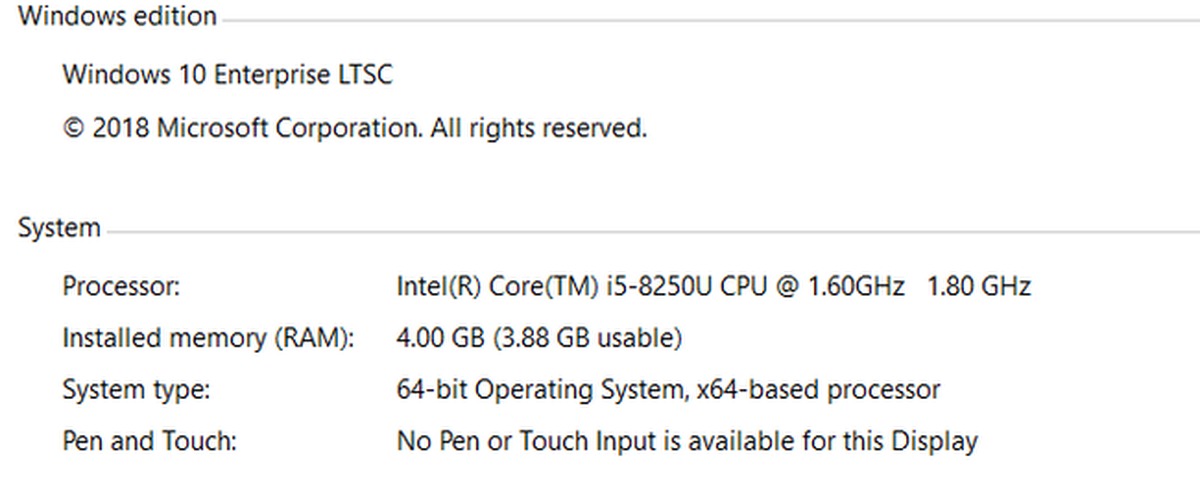Select the Windows 10 Enterprise LTSC text
1200x500 pixels.
(227, 75)
